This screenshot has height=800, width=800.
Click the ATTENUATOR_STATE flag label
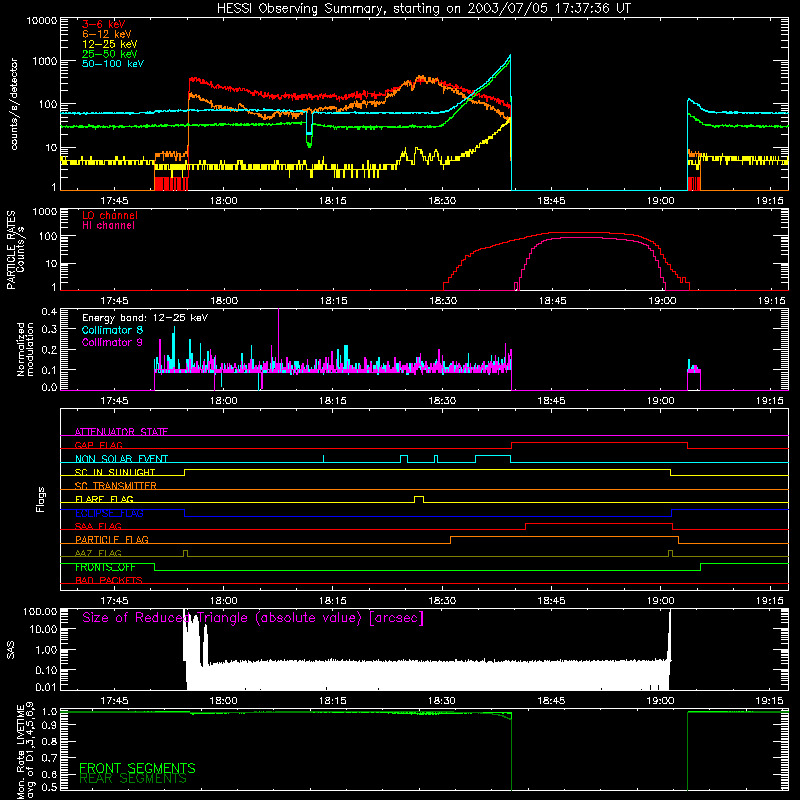(x=121, y=432)
